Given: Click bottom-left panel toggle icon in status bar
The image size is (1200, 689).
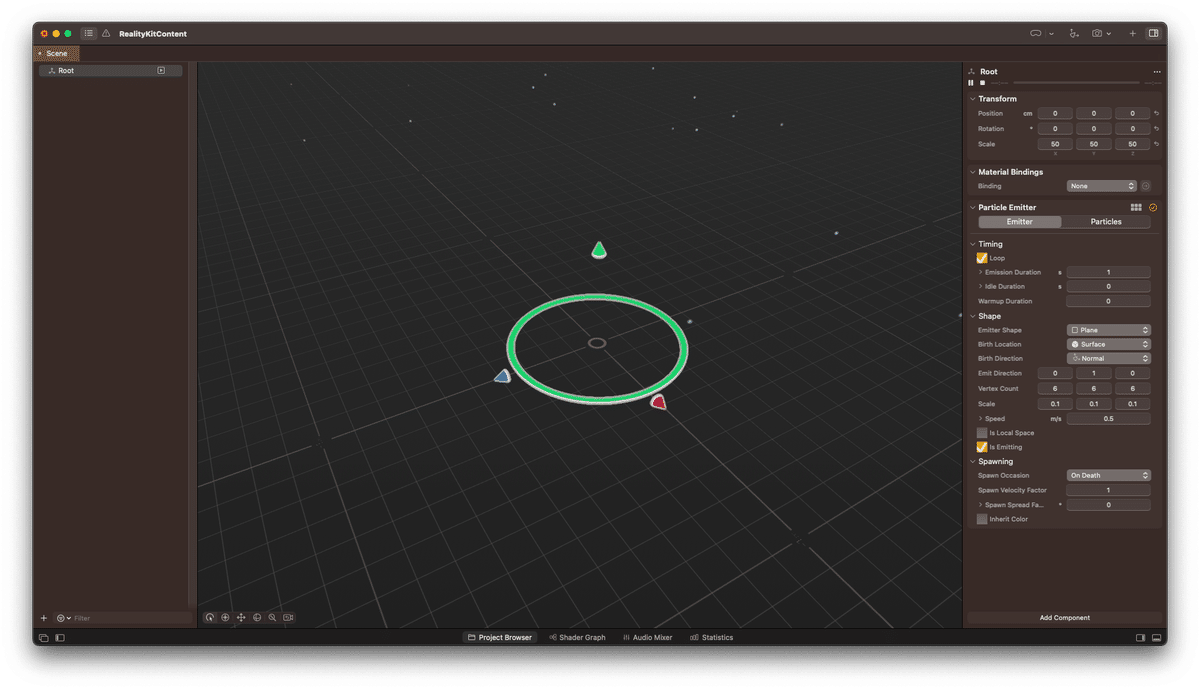Looking at the screenshot, I should pyautogui.click(x=44, y=637).
